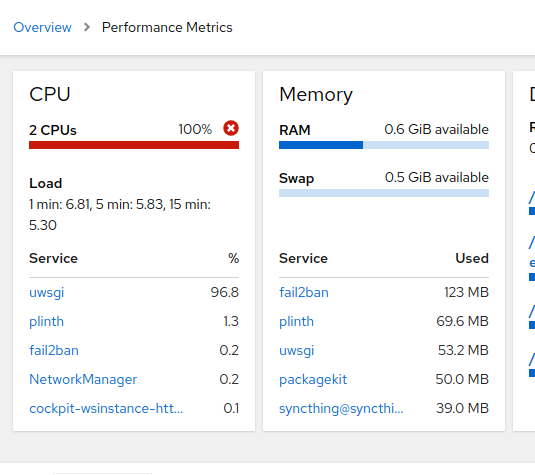
Task: Open uwsgi service in CPU list
Action: coord(47,292)
